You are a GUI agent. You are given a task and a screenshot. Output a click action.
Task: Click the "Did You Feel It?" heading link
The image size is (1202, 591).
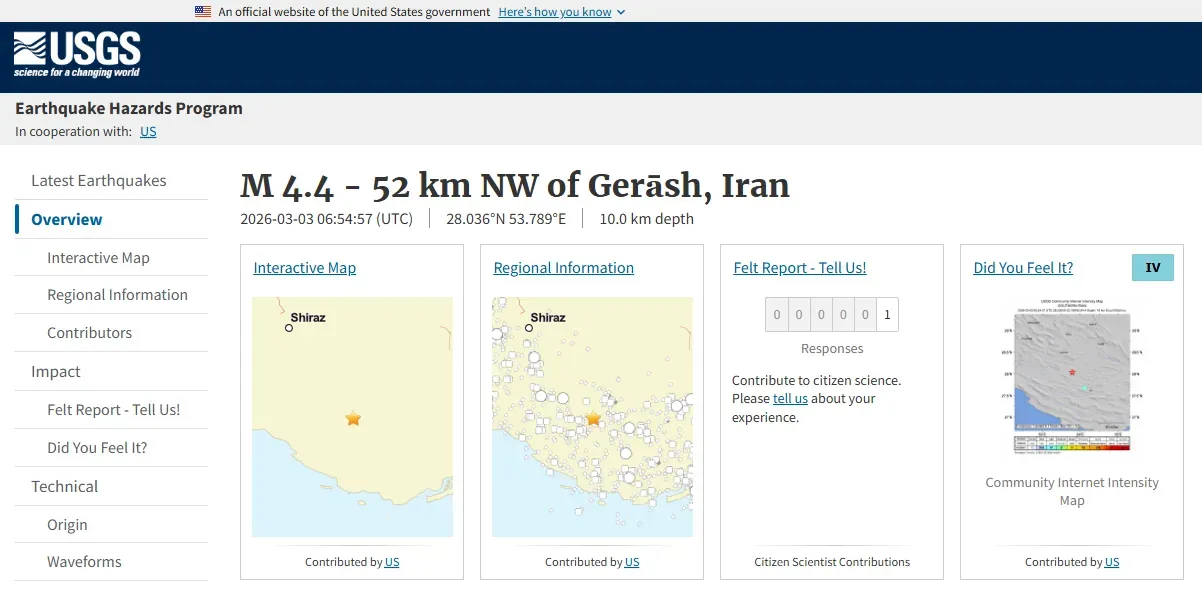point(1023,267)
